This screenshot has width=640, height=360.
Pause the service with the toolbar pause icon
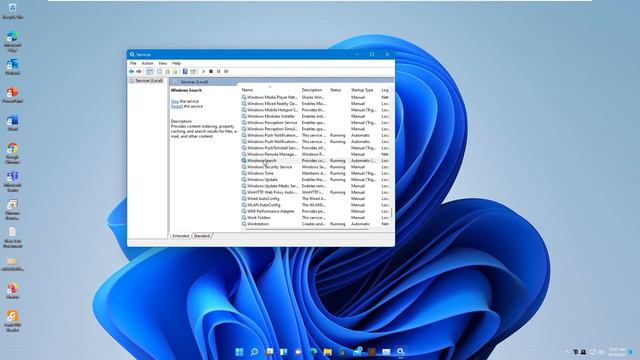pyautogui.click(x=219, y=71)
